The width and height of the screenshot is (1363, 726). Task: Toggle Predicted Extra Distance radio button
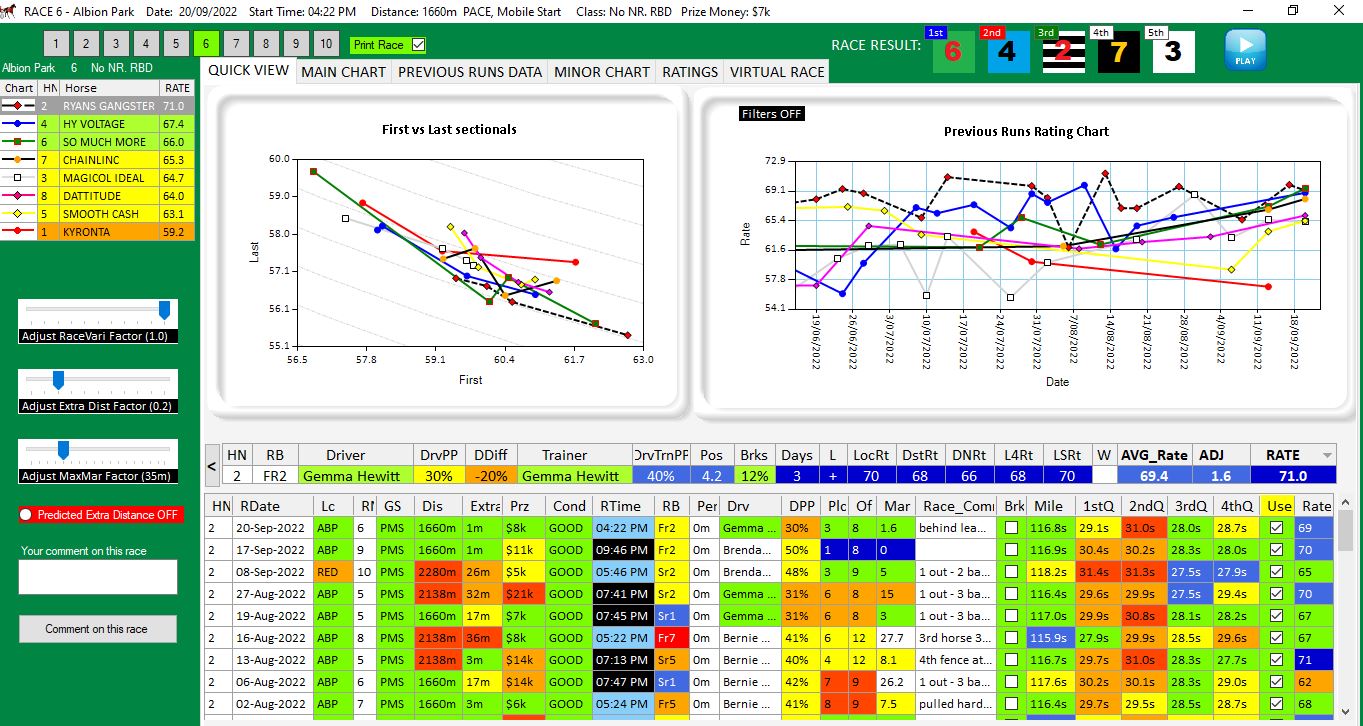pyautogui.click(x=26, y=515)
